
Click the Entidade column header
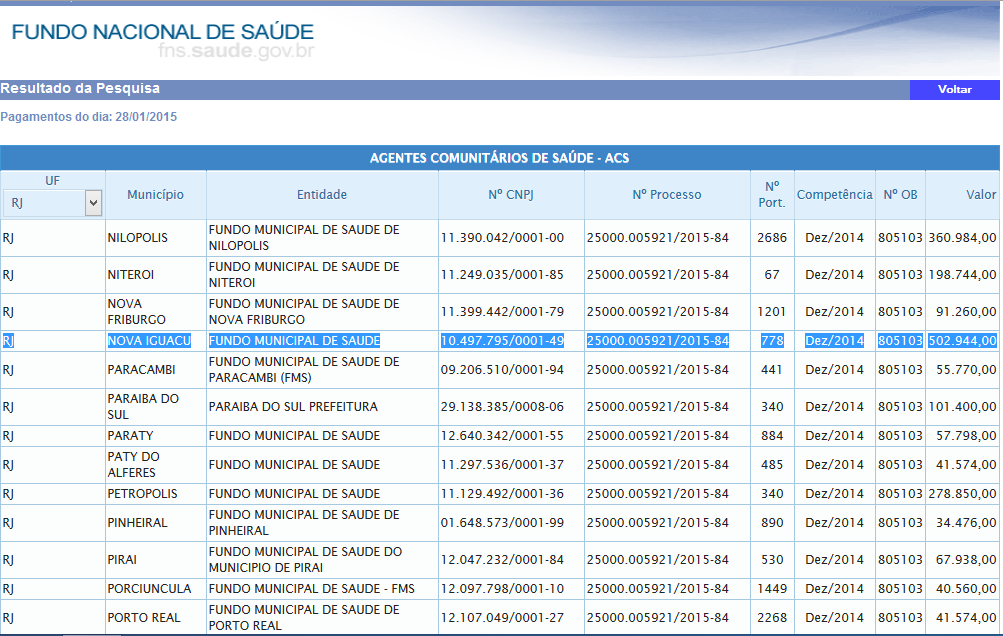pyautogui.click(x=322, y=195)
